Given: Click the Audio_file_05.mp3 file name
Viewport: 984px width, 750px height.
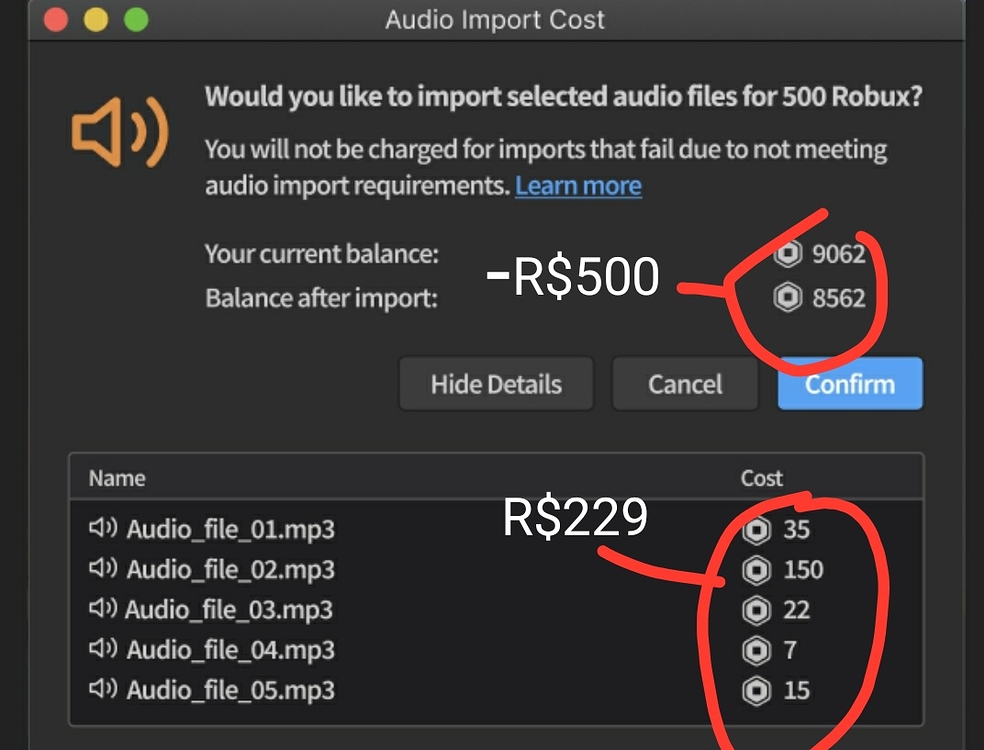Looking at the screenshot, I should (x=231, y=690).
